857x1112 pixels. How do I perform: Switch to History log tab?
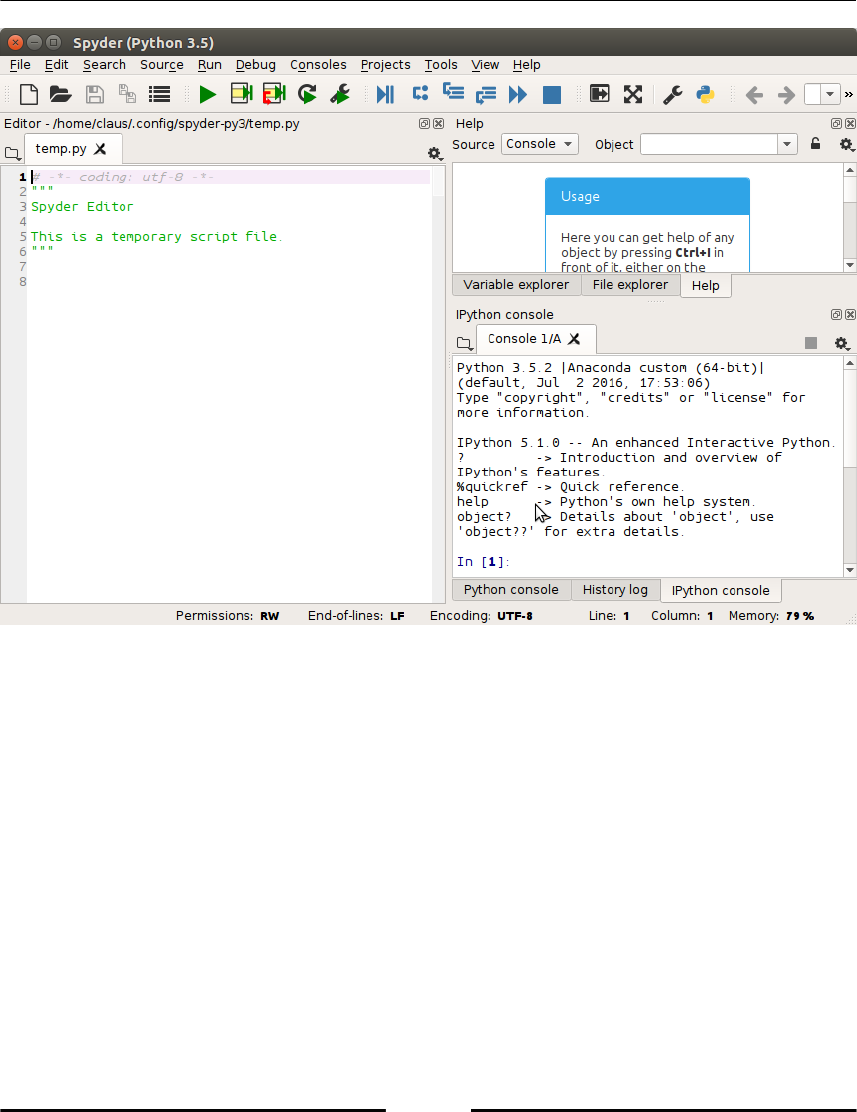click(x=615, y=590)
